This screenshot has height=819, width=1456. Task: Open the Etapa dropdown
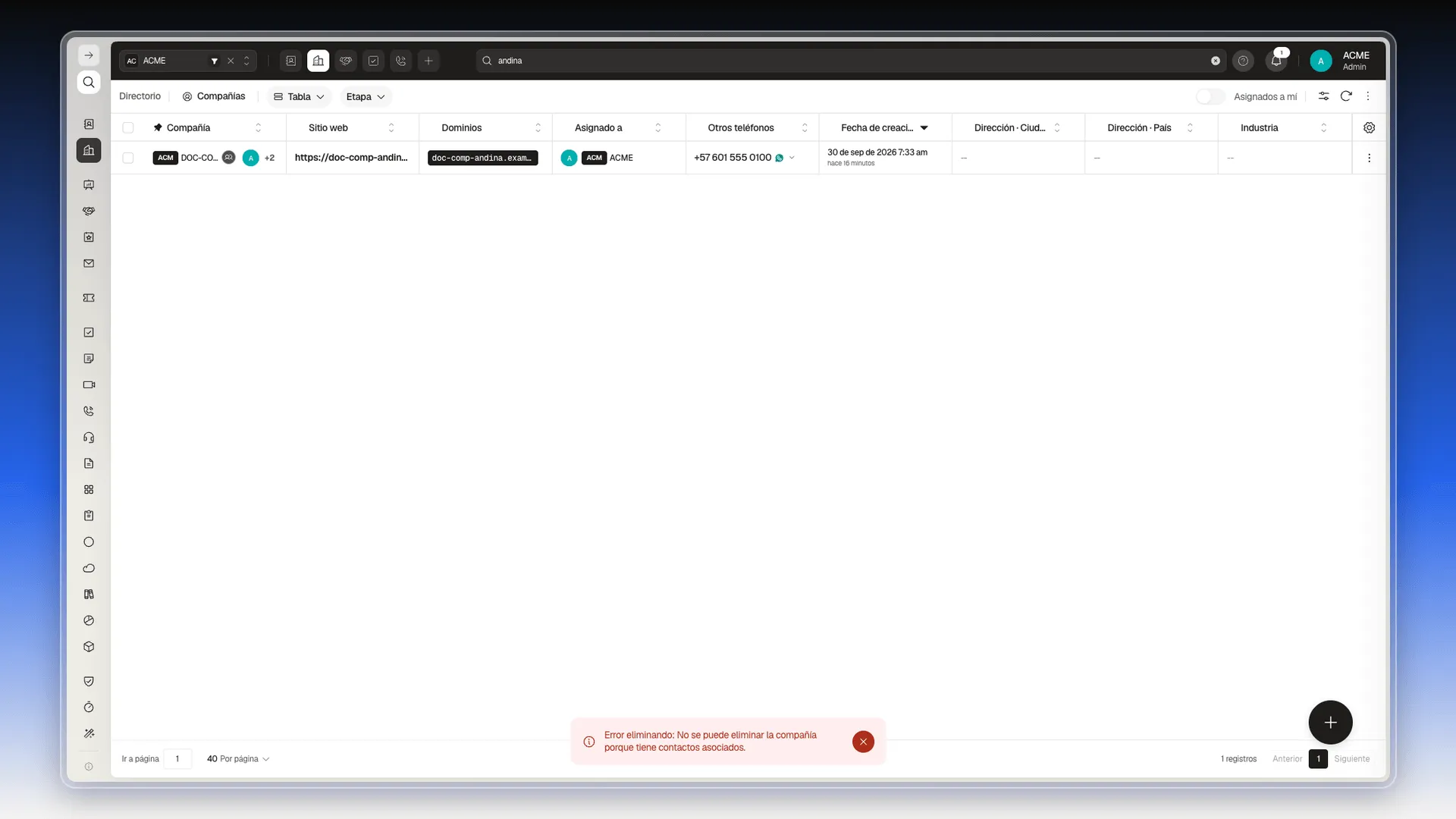[x=366, y=97]
